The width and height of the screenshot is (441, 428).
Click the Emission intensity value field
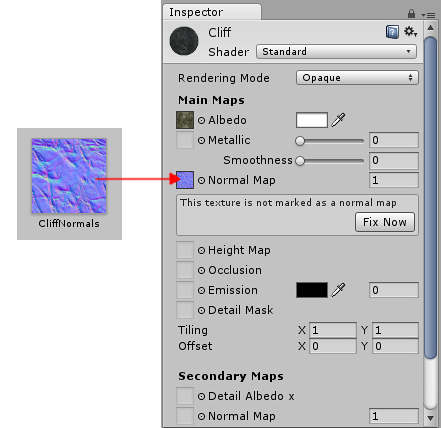(x=394, y=290)
